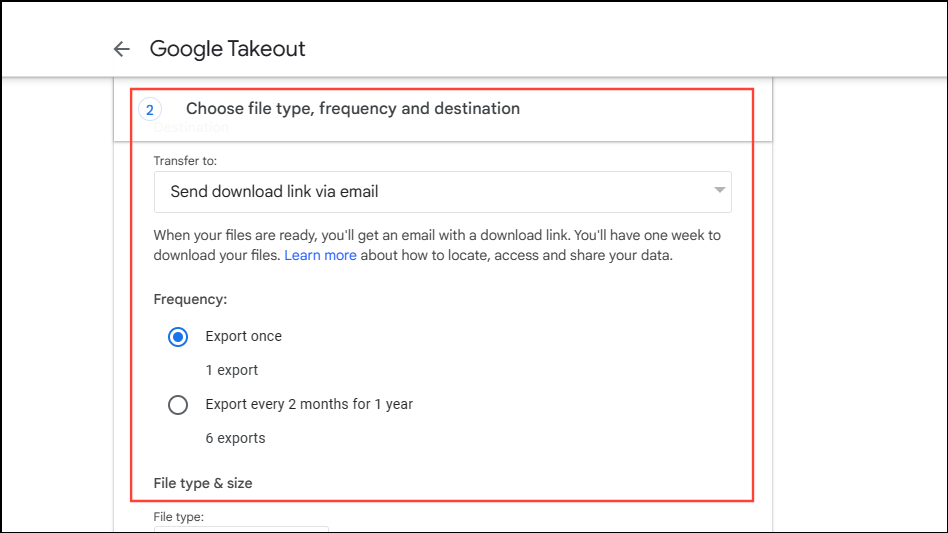Click the '6 exports' text
Image resolution: width=948 pixels, height=533 pixels.
pos(235,438)
